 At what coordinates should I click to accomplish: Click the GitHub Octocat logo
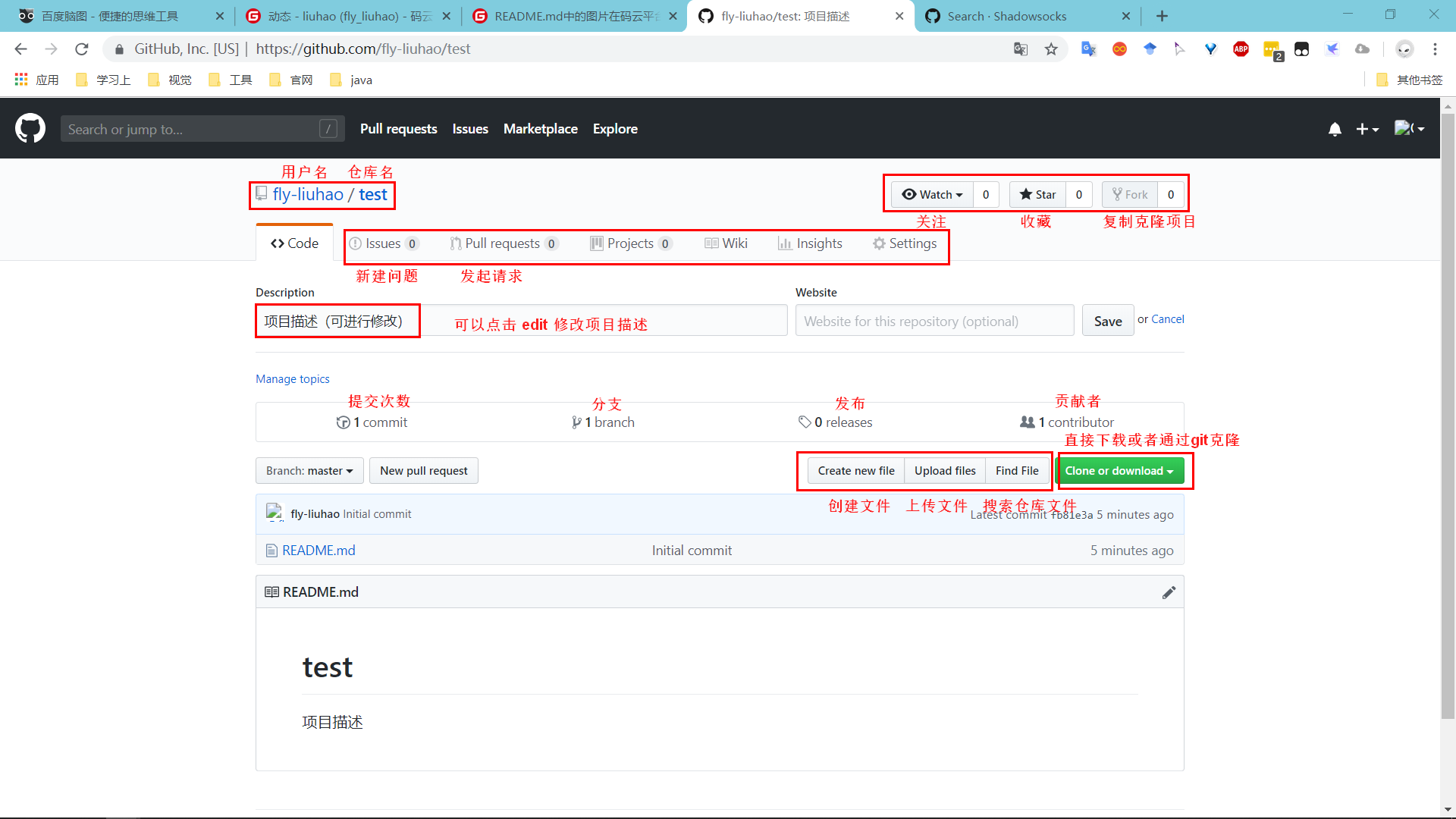click(x=30, y=129)
